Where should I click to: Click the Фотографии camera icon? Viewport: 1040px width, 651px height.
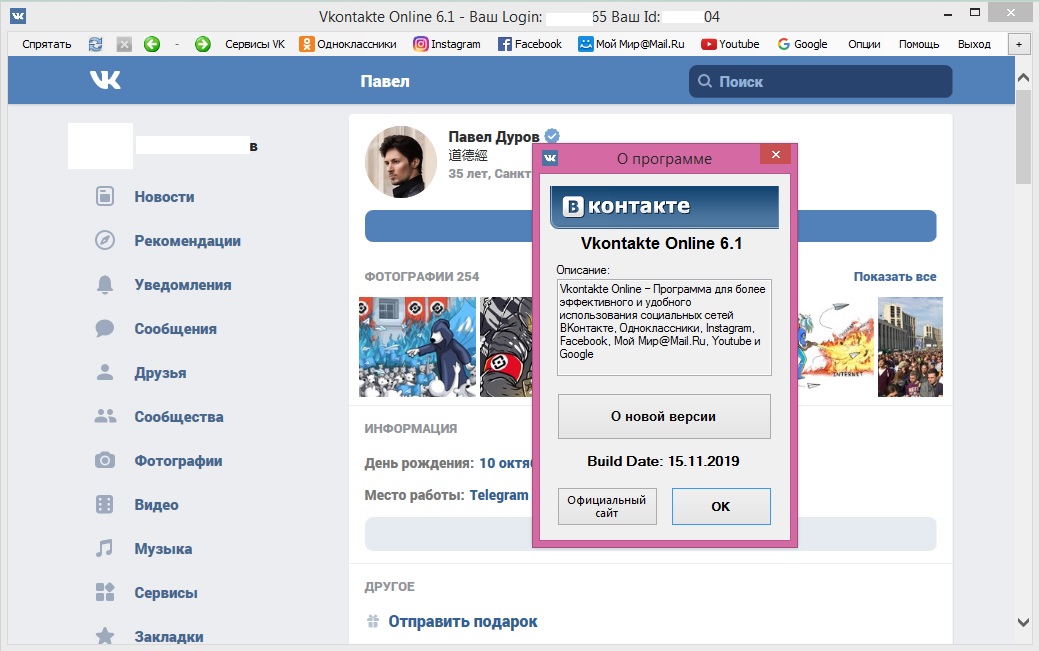pos(105,460)
